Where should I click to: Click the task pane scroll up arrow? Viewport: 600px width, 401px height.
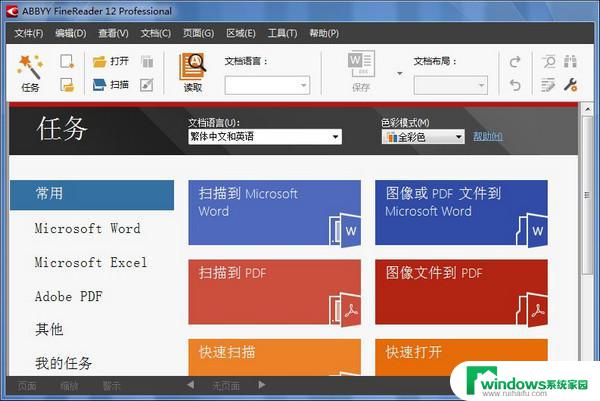(587, 109)
